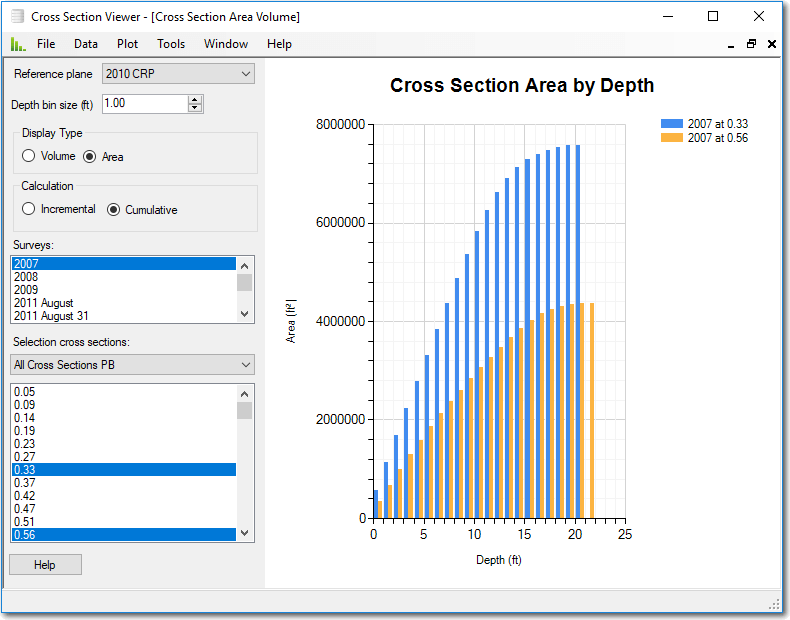
Task: Click the orange legend swatch for 2007 at 0.56
Action: [672, 138]
